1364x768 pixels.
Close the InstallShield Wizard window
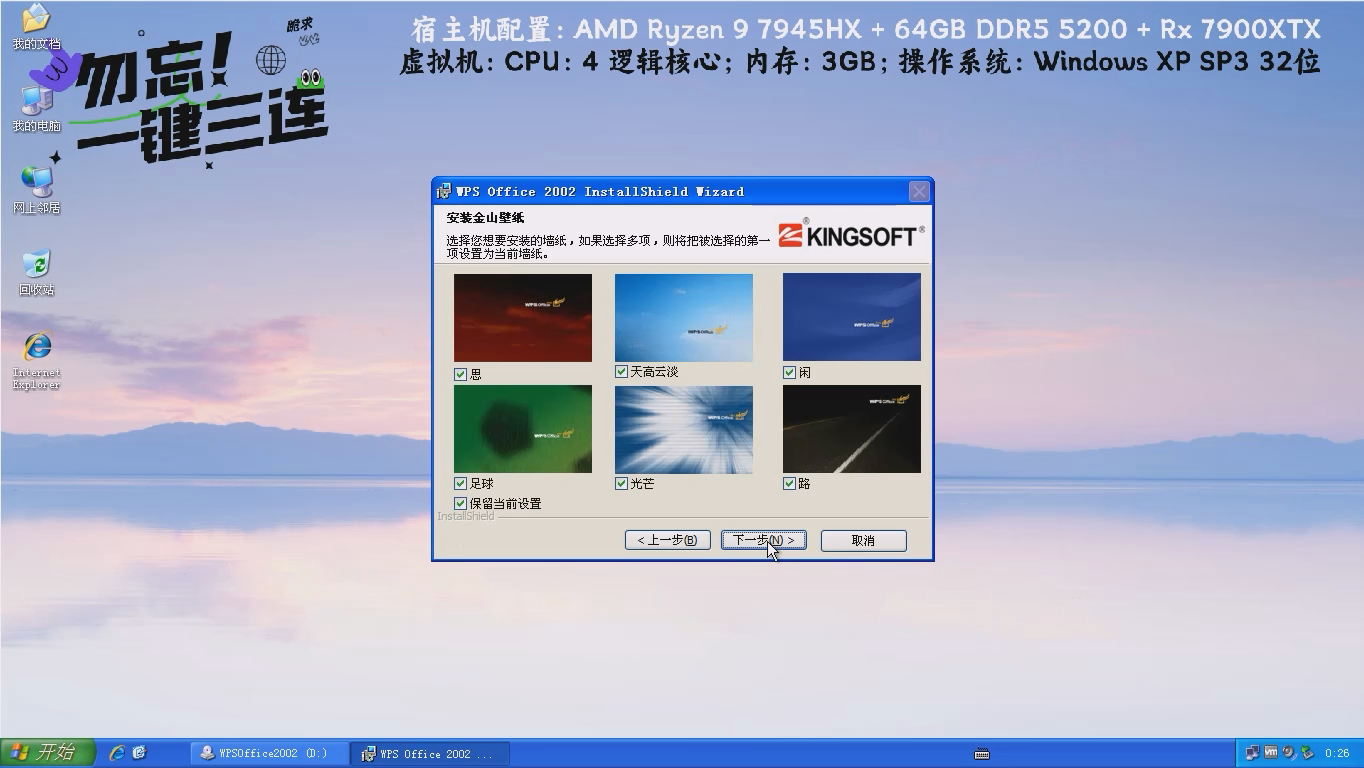[x=919, y=191]
